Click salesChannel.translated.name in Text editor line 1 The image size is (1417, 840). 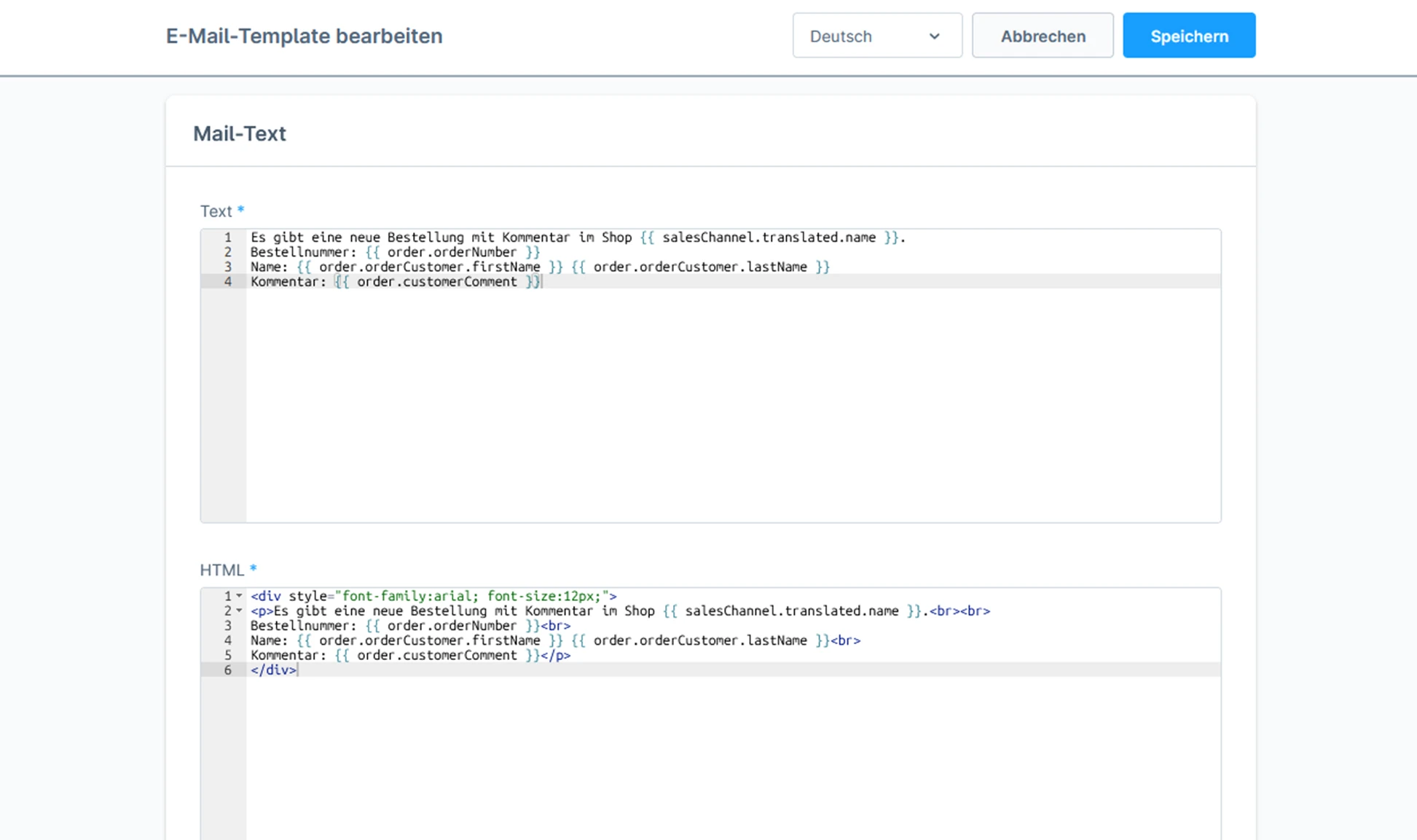click(768, 238)
